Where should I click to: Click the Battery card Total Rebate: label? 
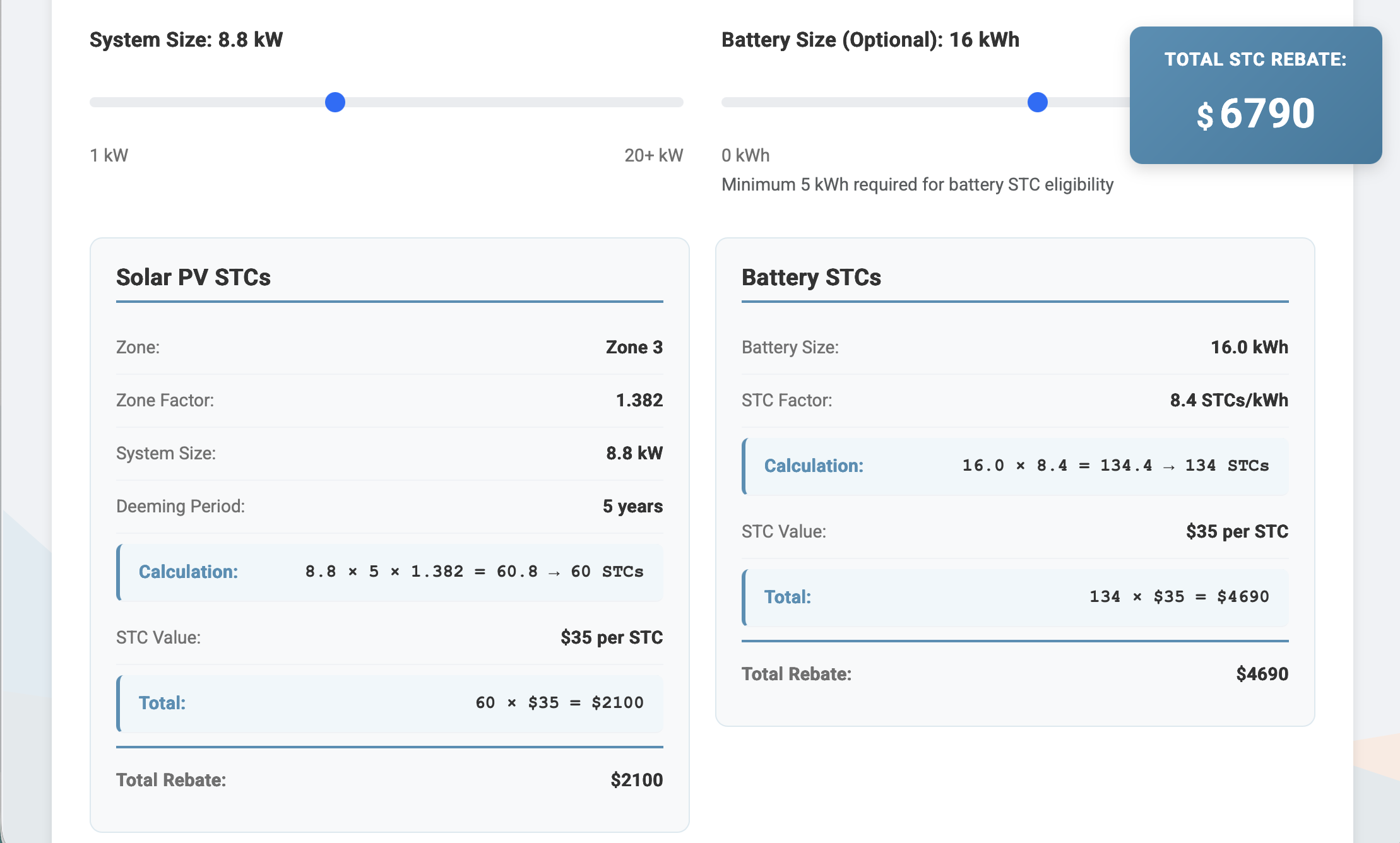797,674
